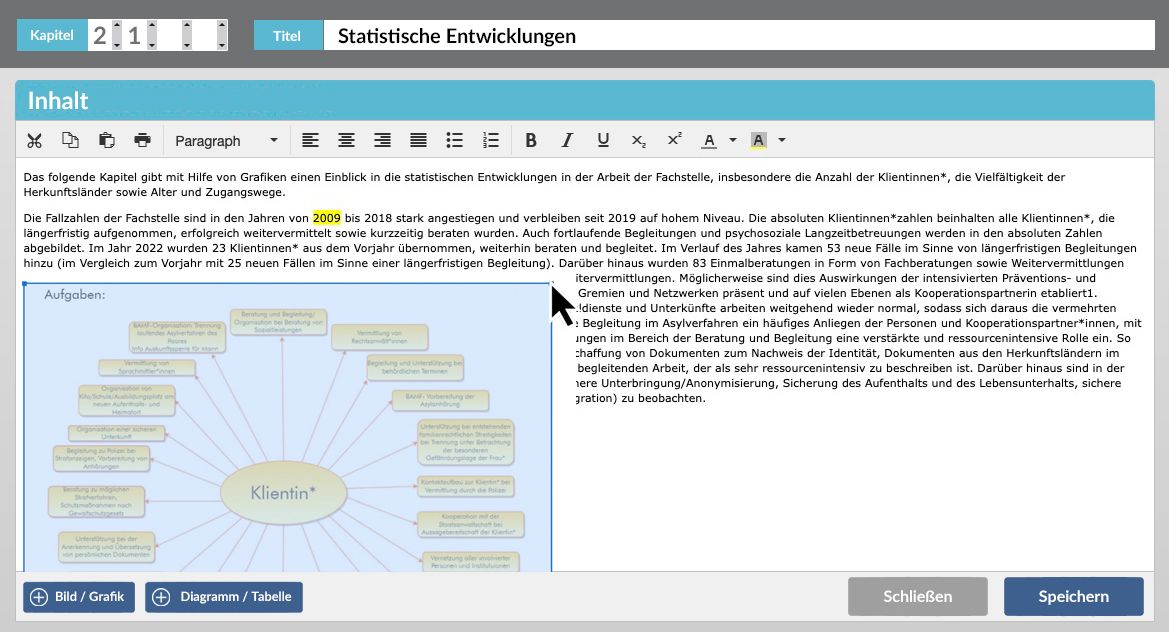Click the Copy icon in toolbar
Screen dimensions: 1169x632
(x=70, y=140)
